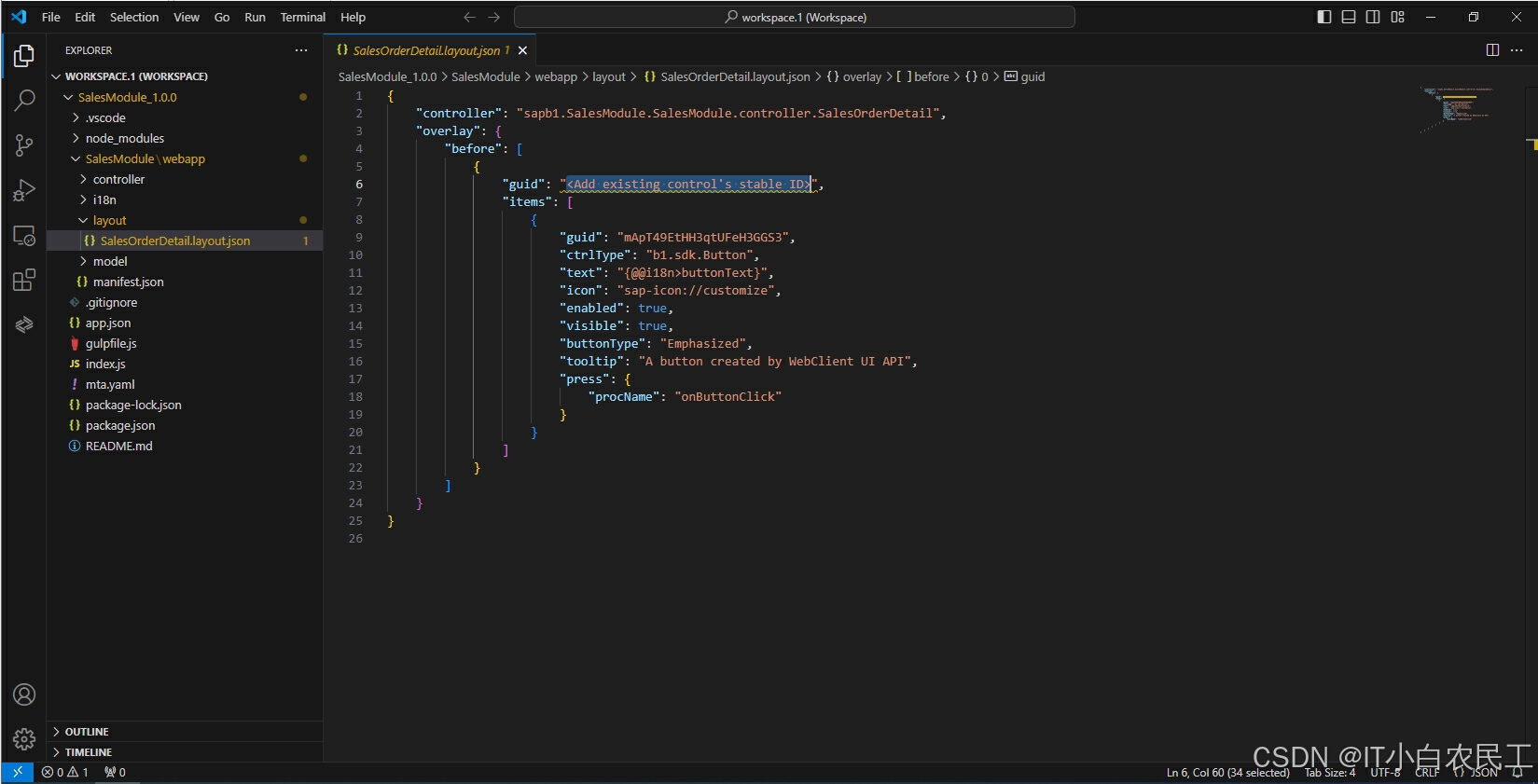Open the Search view
Image resolution: width=1538 pixels, height=784 pixels.
[24, 100]
